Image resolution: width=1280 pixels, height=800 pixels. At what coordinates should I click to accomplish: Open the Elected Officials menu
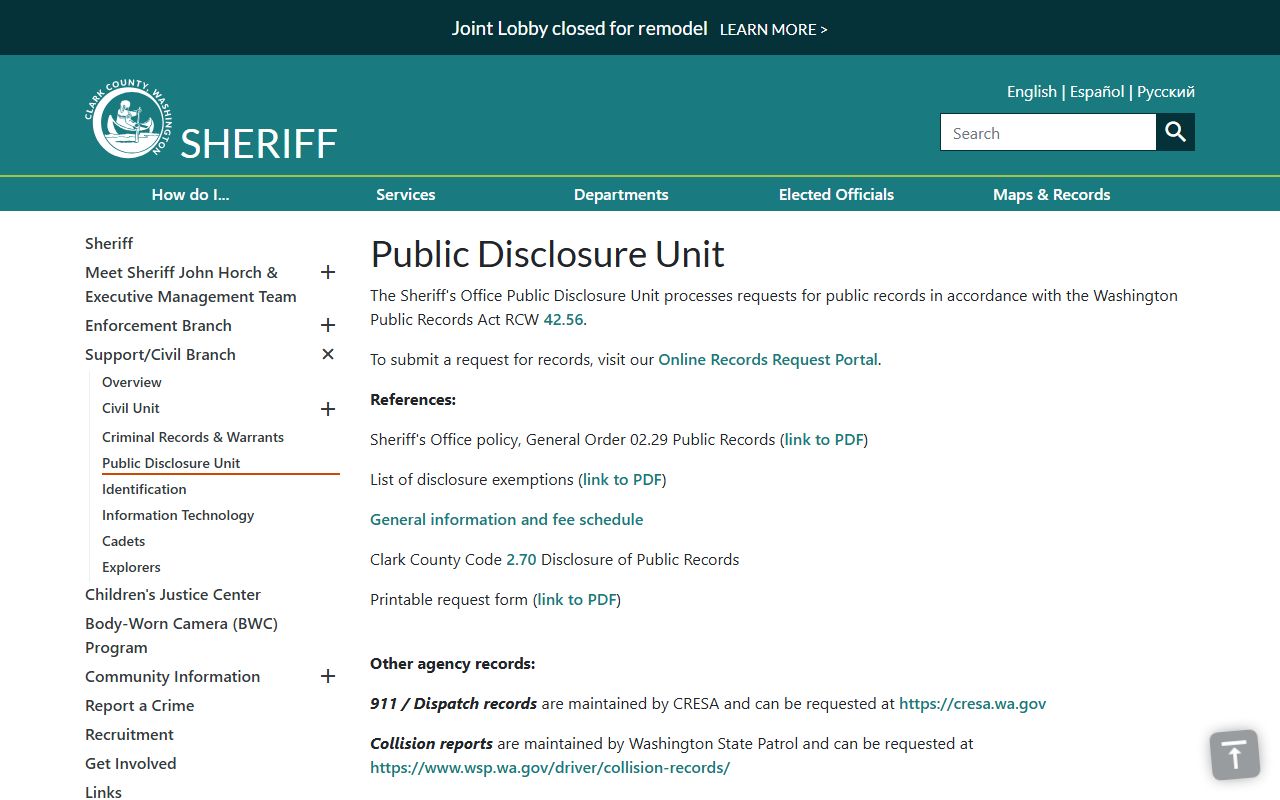(x=836, y=194)
